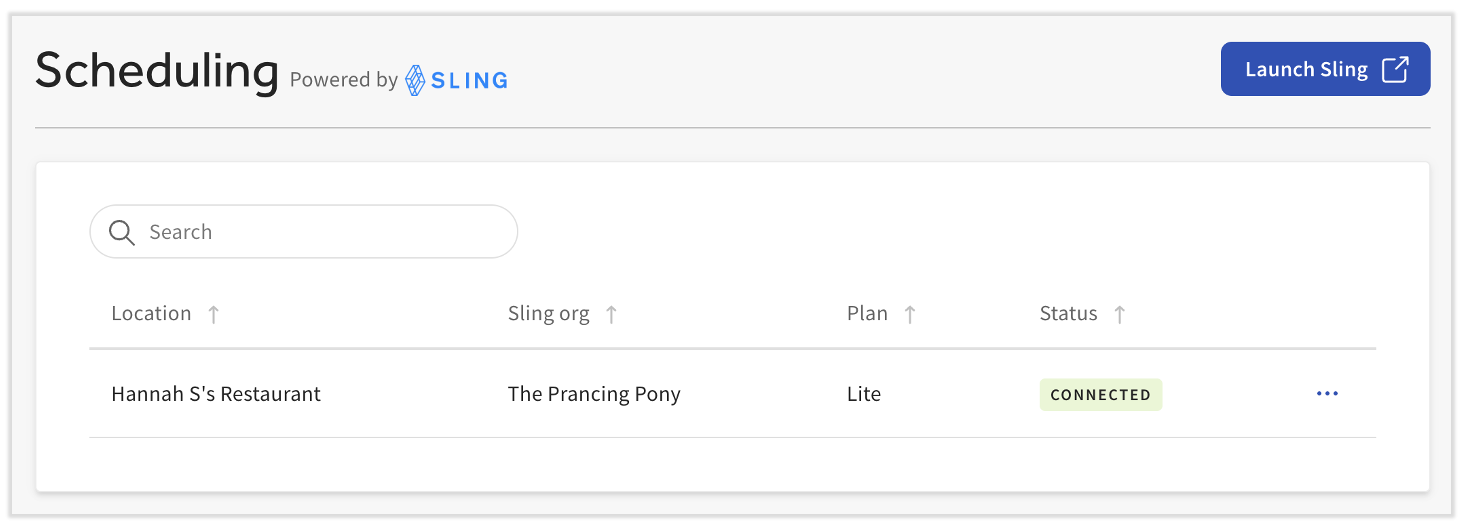Click the Sling logo next to Powered by
Viewport: 1464px width, 528px height.
click(x=457, y=80)
